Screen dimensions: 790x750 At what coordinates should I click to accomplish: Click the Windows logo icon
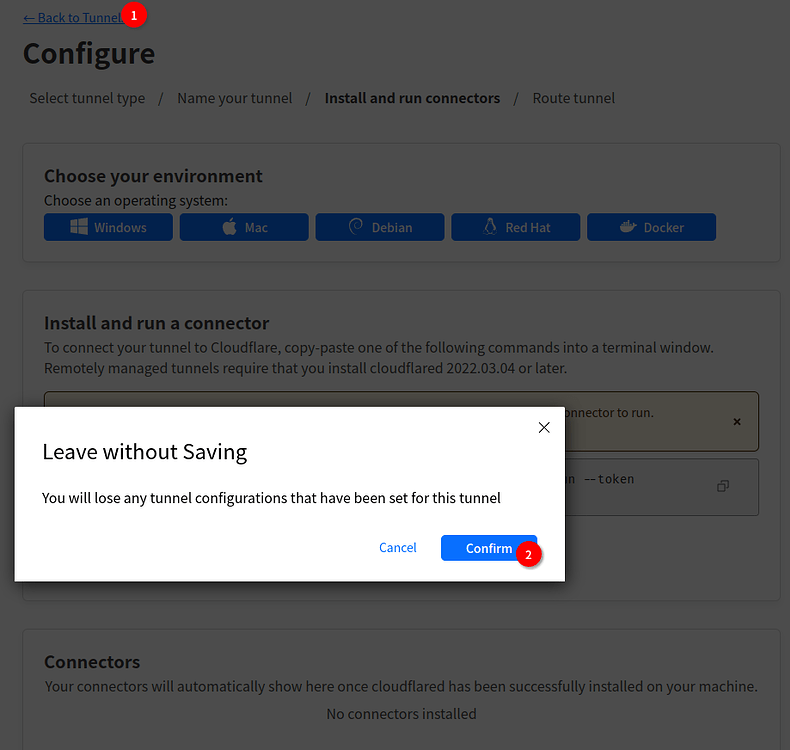79,227
